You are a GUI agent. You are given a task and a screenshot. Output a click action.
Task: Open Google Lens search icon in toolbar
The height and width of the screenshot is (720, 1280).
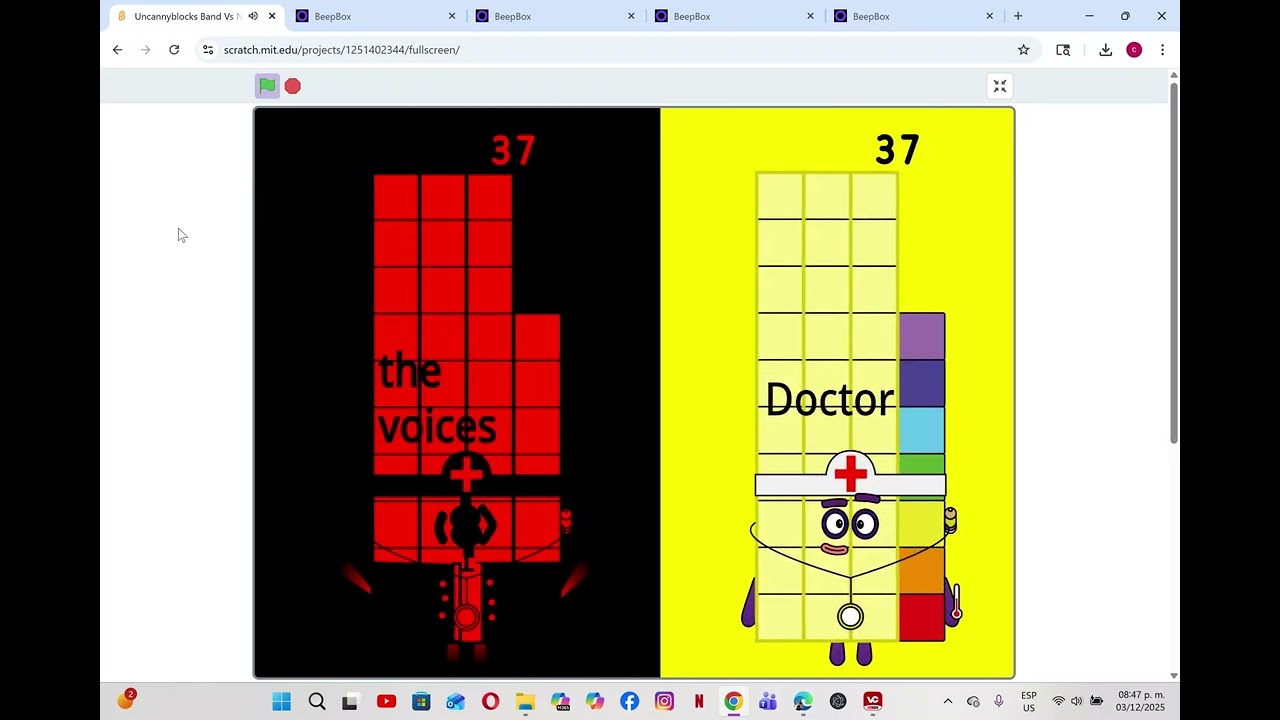click(1063, 50)
